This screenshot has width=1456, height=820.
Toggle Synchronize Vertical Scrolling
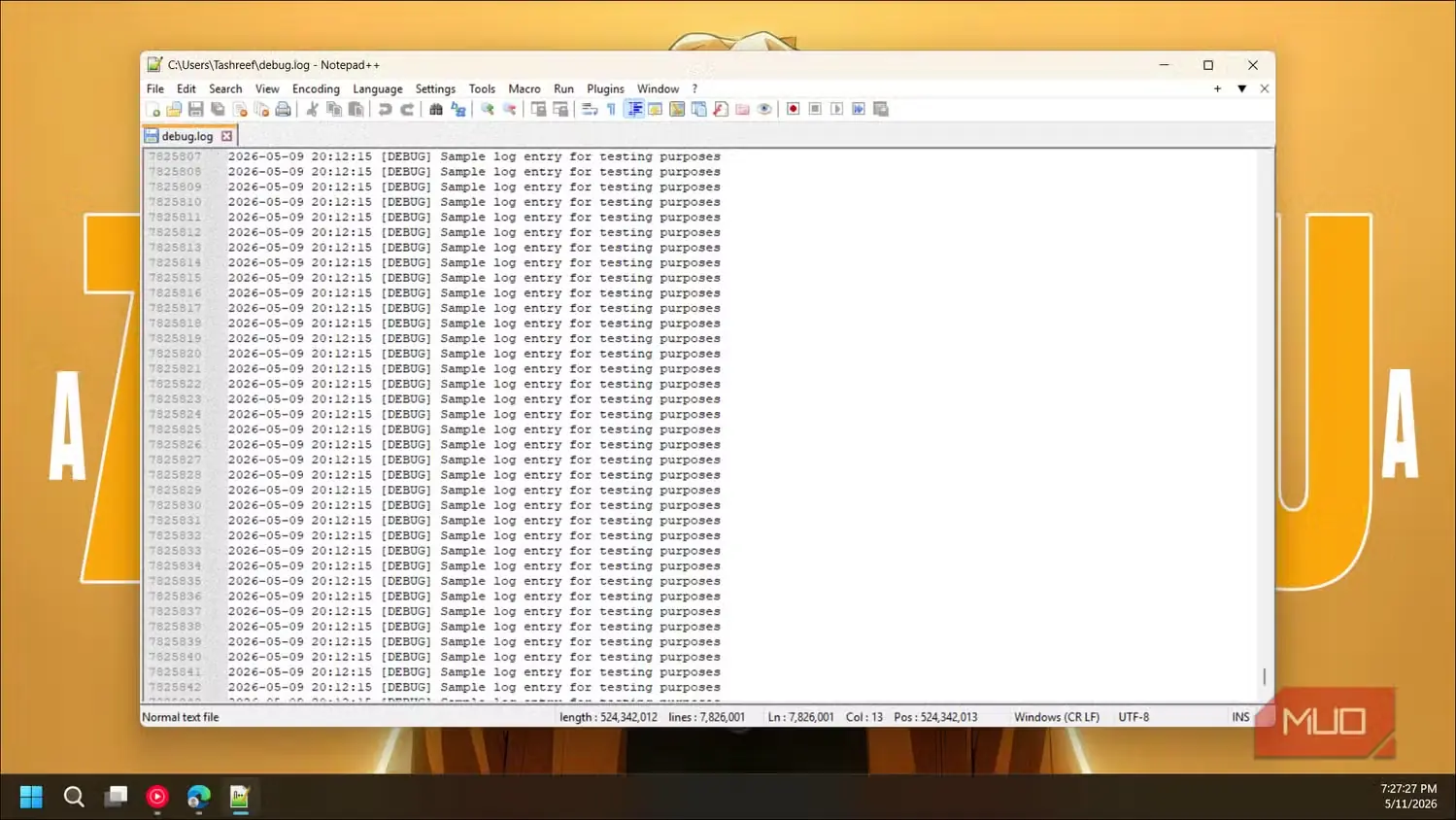pyautogui.click(x=538, y=110)
